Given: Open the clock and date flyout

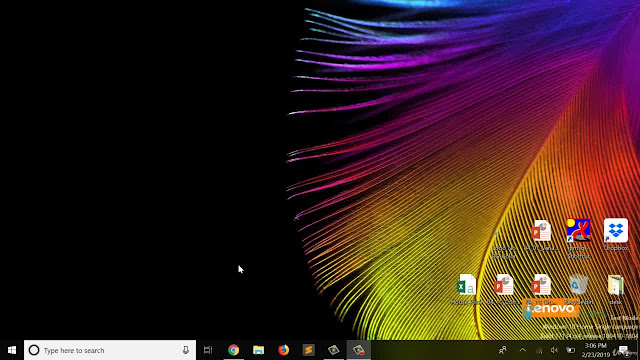Looking at the screenshot, I should pyautogui.click(x=596, y=350).
